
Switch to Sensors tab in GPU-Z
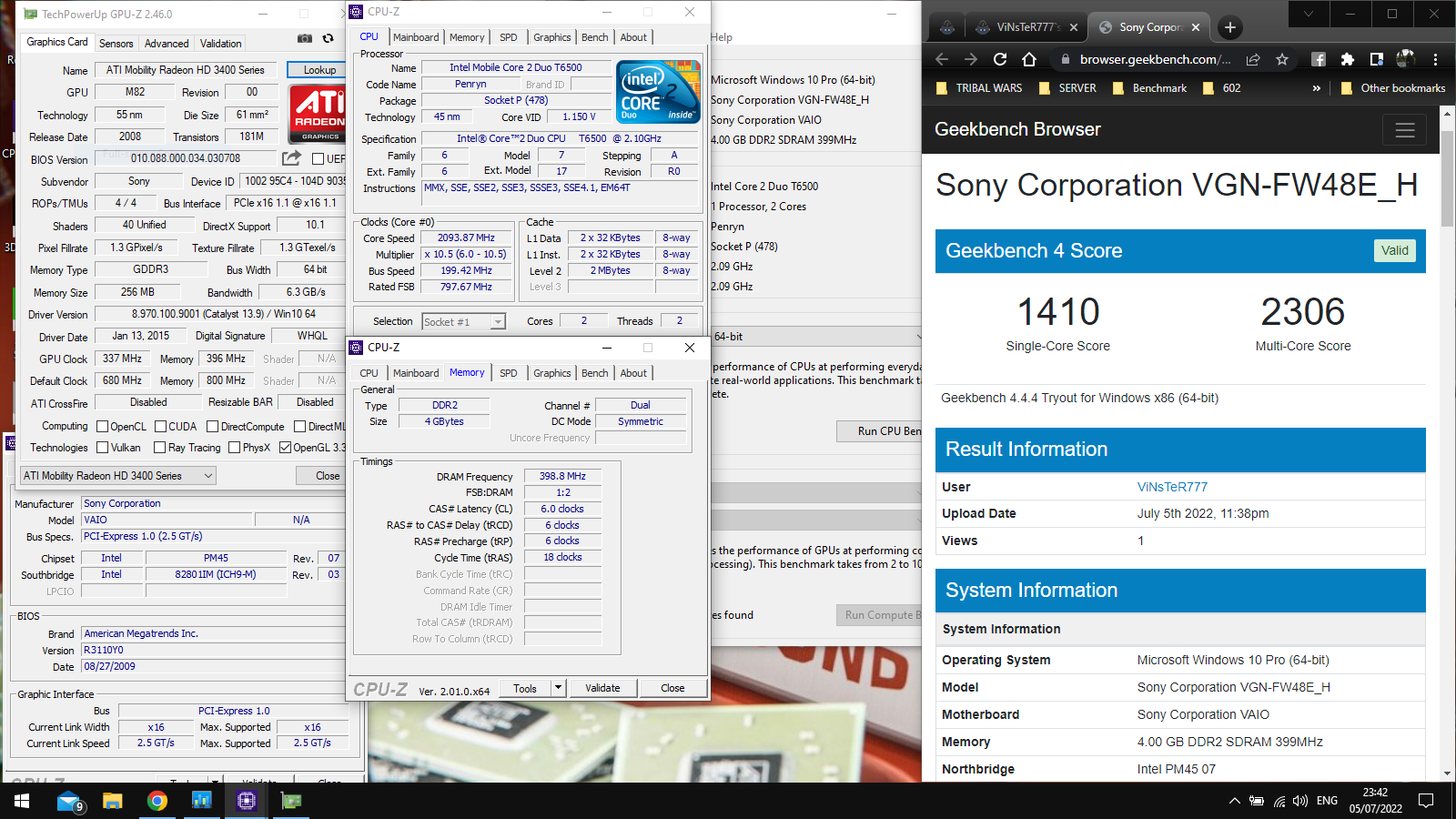[x=116, y=43]
